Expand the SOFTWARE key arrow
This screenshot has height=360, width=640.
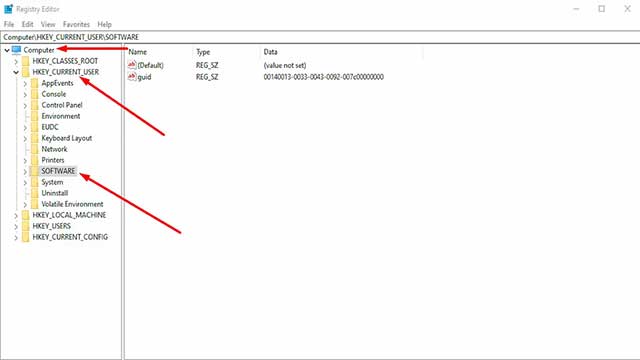point(25,171)
